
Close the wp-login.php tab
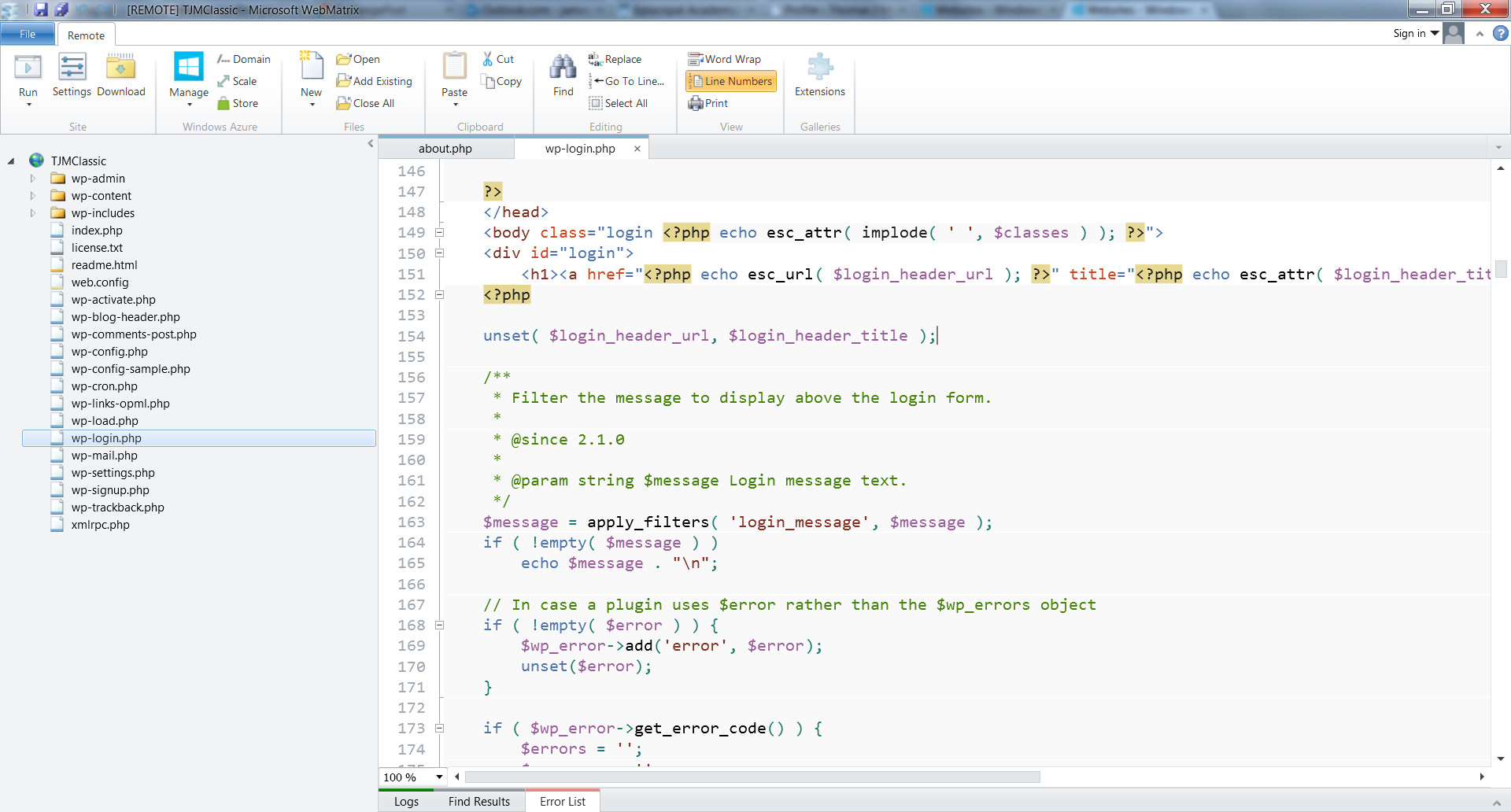tap(637, 149)
